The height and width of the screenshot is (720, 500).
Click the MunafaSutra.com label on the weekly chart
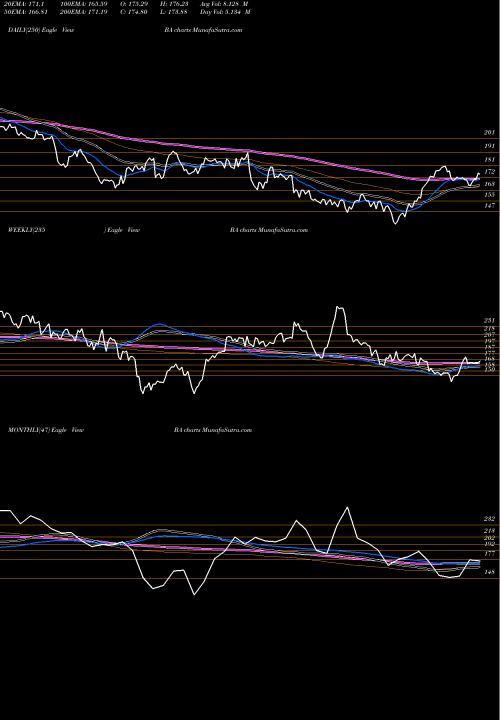[x=281, y=230]
